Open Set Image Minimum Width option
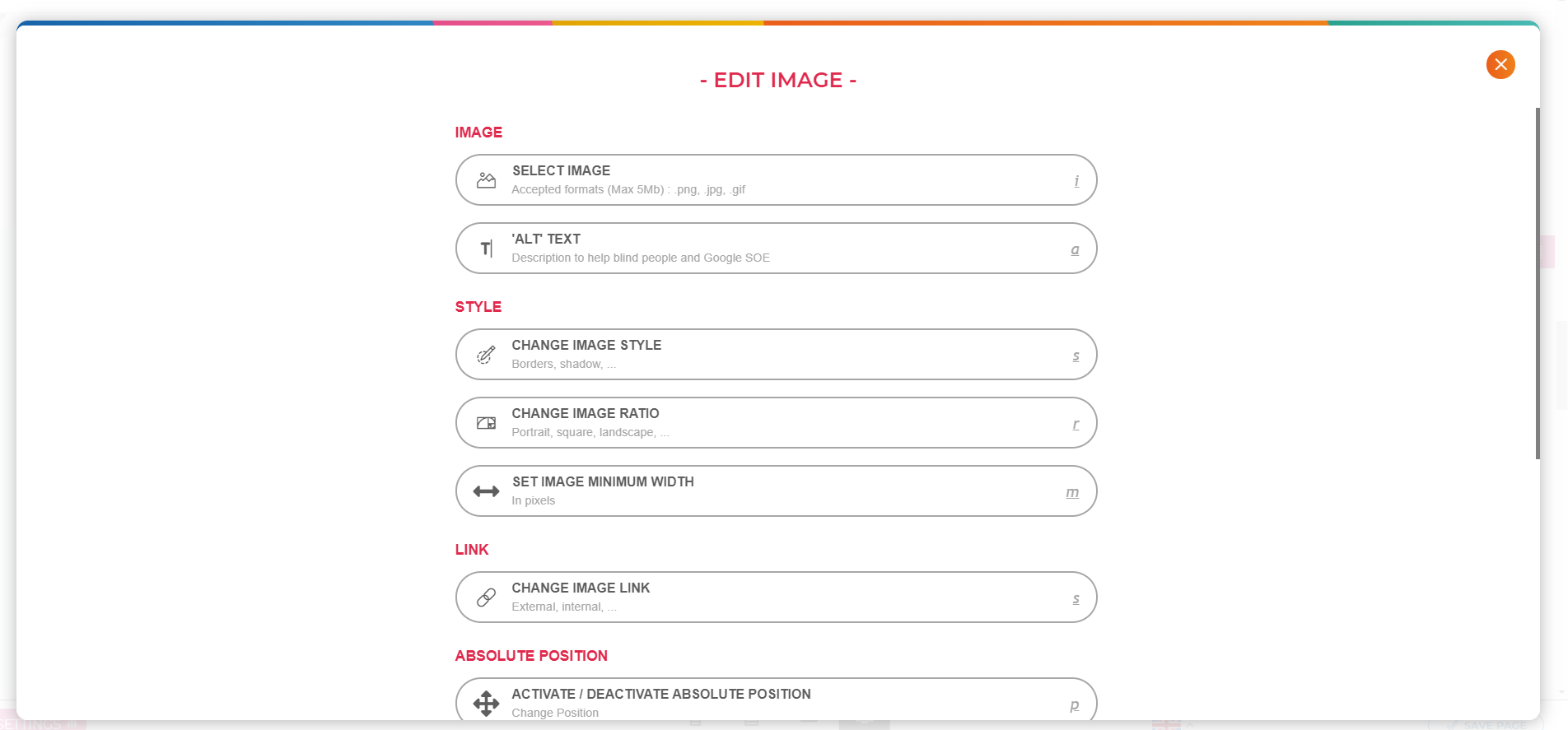The height and width of the screenshot is (730, 1568). [776, 491]
